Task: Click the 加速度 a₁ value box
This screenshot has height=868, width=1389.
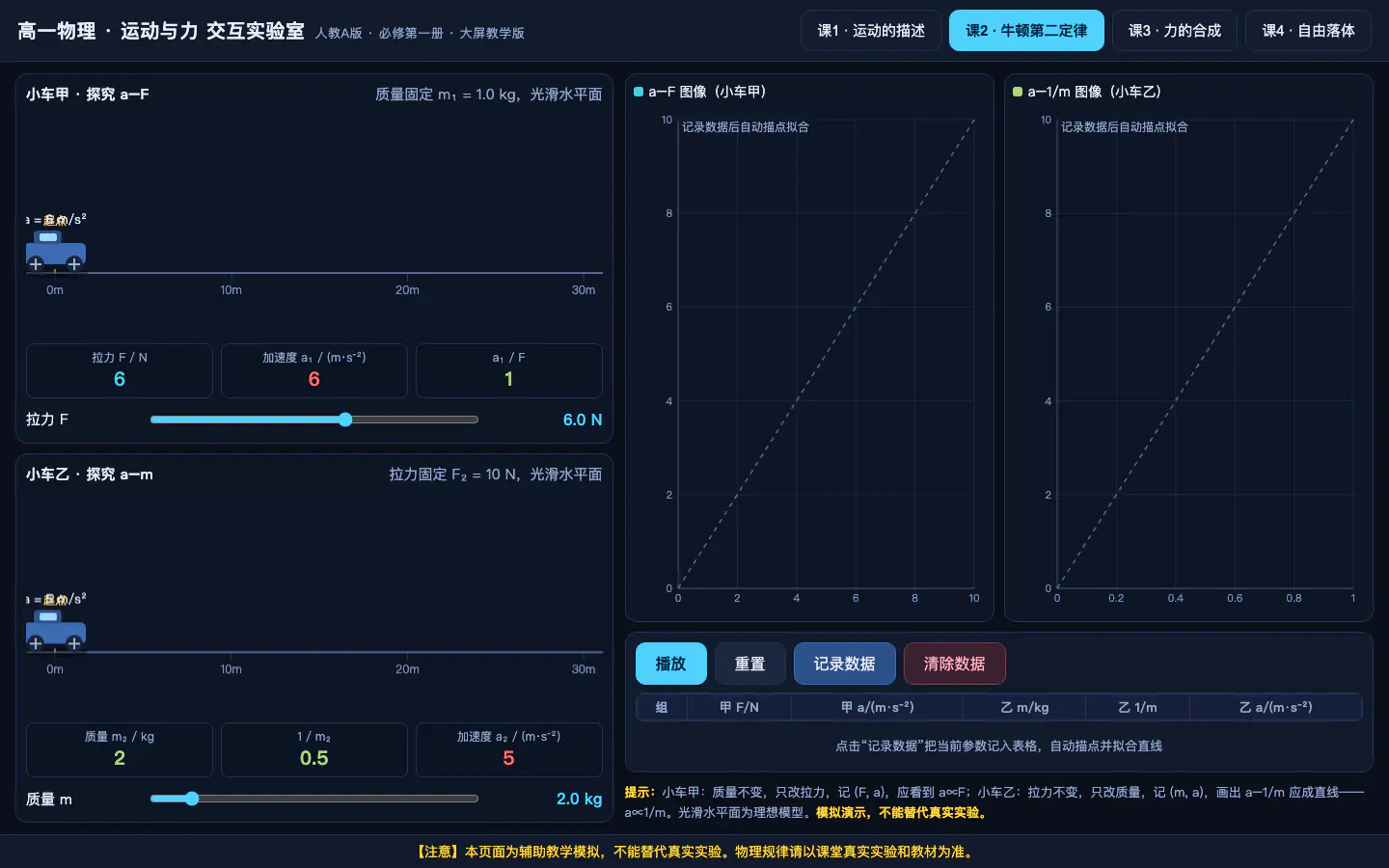Action: pyautogui.click(x=314, y=370)
